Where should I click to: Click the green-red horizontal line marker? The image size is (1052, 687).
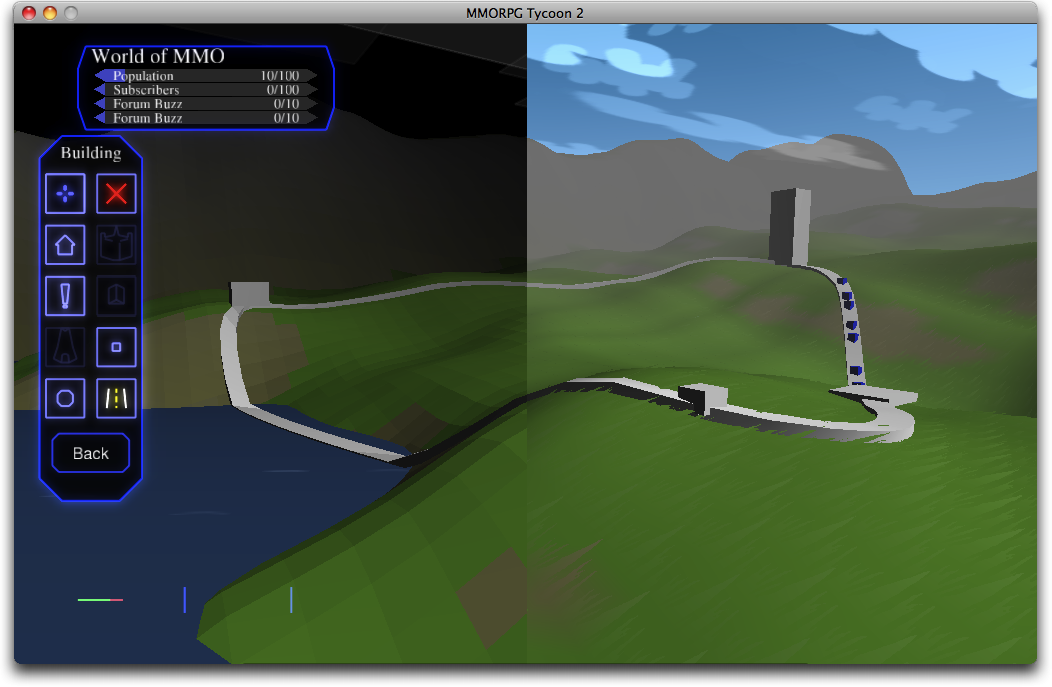101,600
